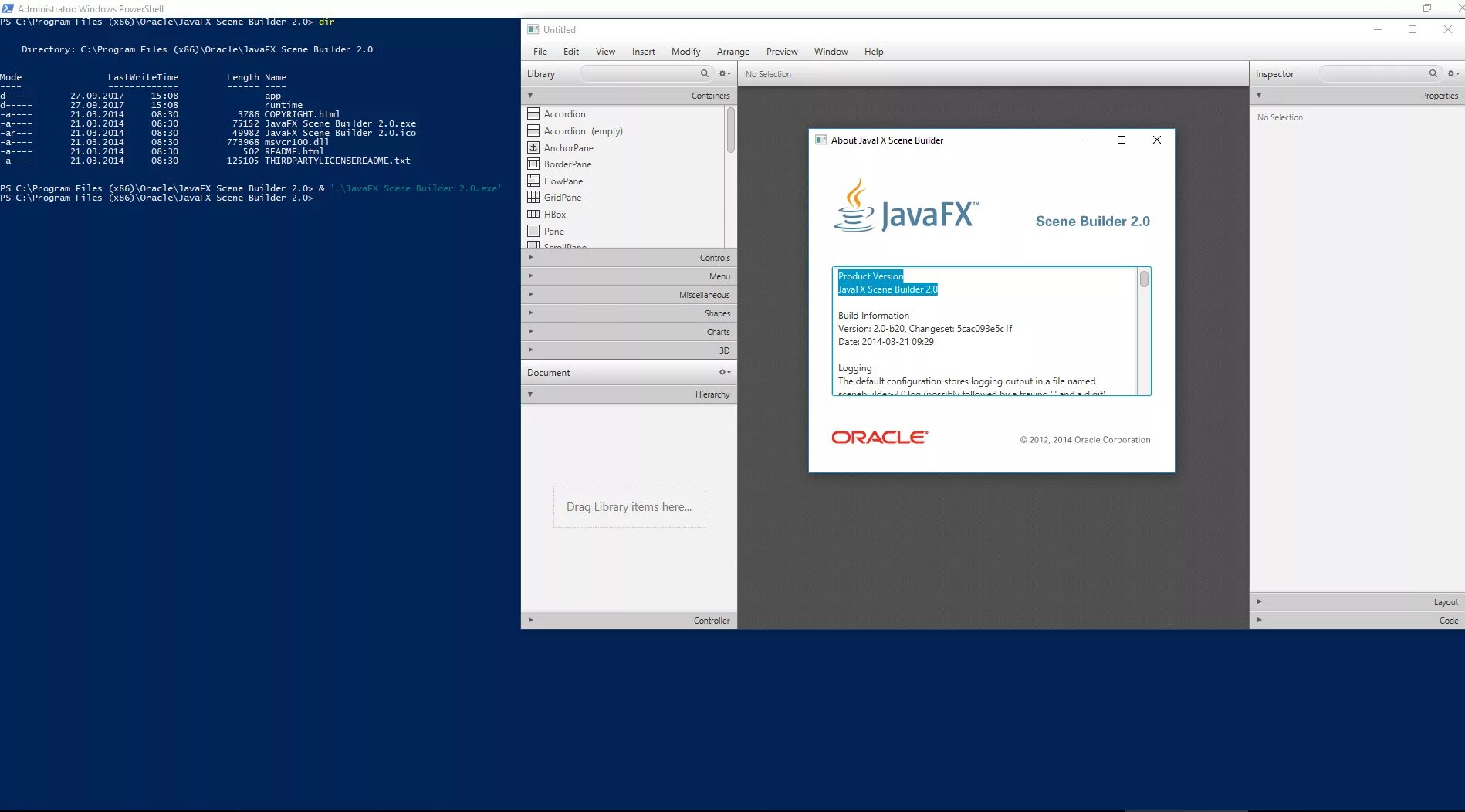The image size is (1465, 812).
Task: Close the About JavaFX Scene Builder dialog
Action: [1156, 140]
